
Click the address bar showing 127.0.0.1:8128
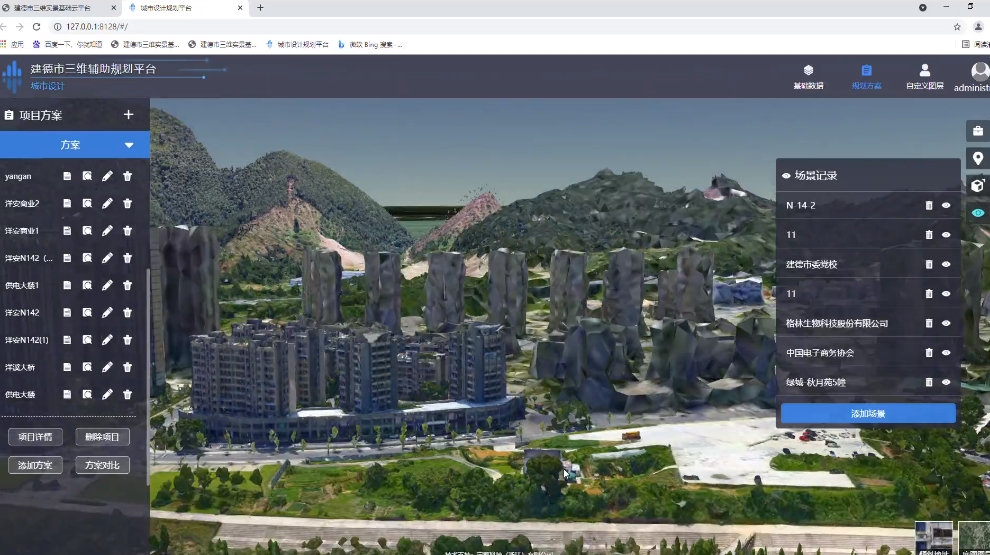[x=499, y=27]
